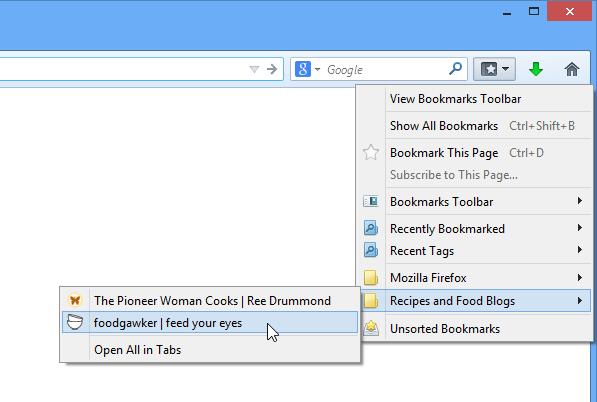Close the Firefox window
Viewport: 597px width, 402px height.
(570, 11)
